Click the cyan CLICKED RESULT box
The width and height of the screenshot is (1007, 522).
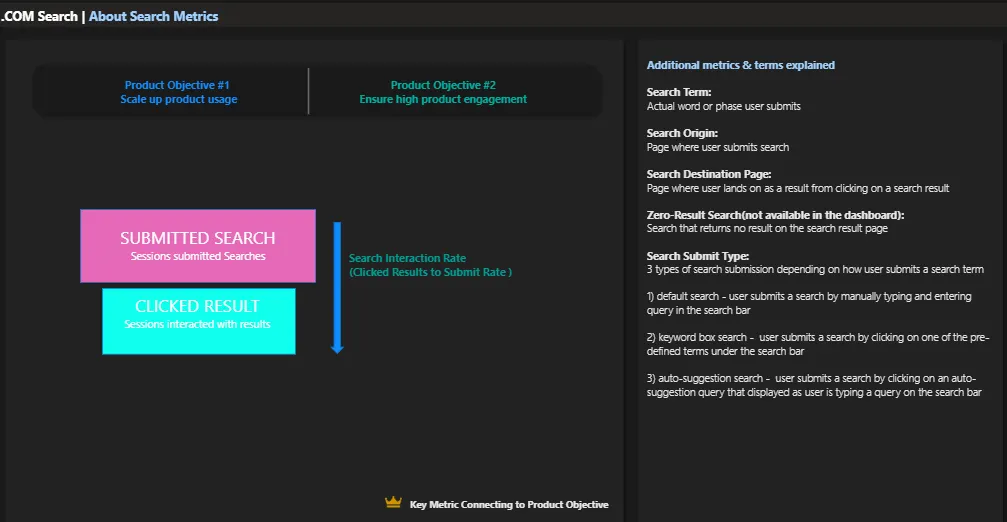pyautogui.click(x=198, y=321)
